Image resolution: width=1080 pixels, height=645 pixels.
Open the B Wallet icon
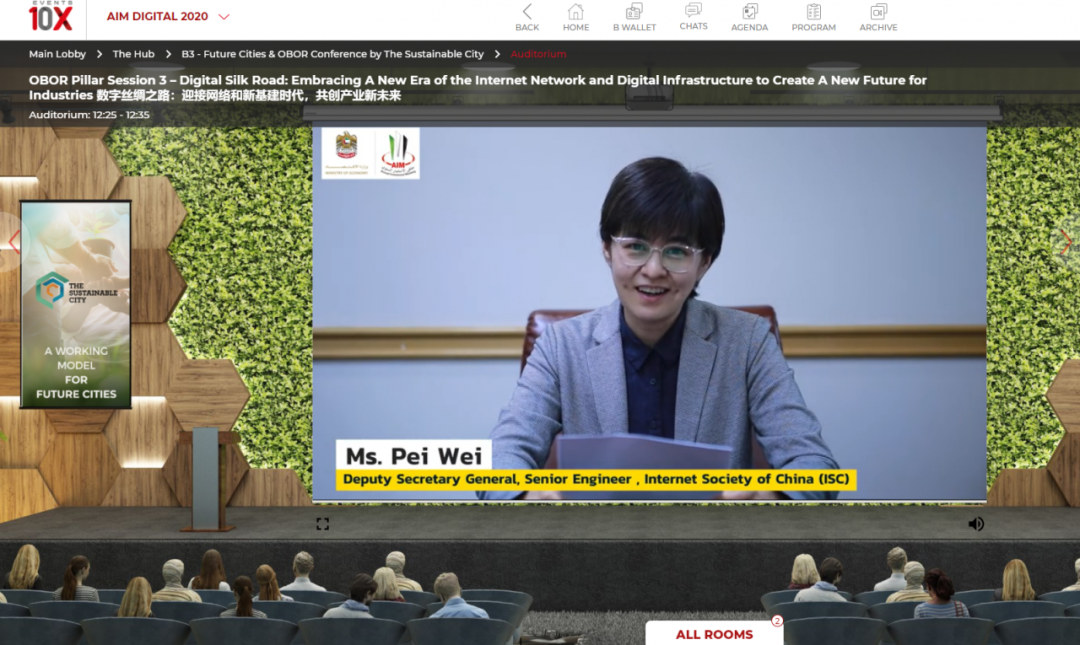pyautogui.click(x=634, y=13)
